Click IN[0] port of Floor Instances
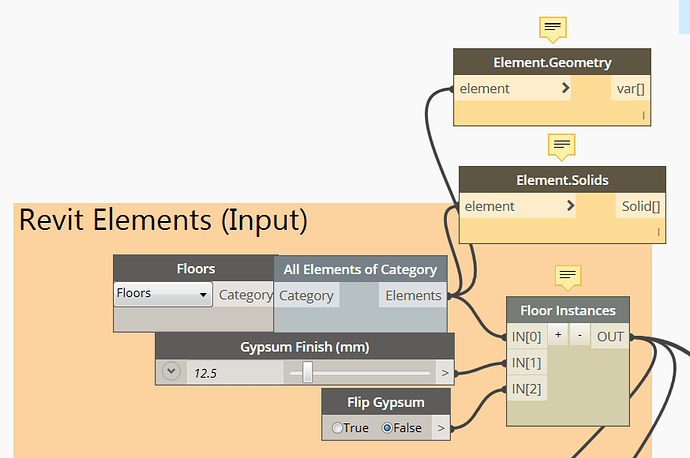 (527, 337)
